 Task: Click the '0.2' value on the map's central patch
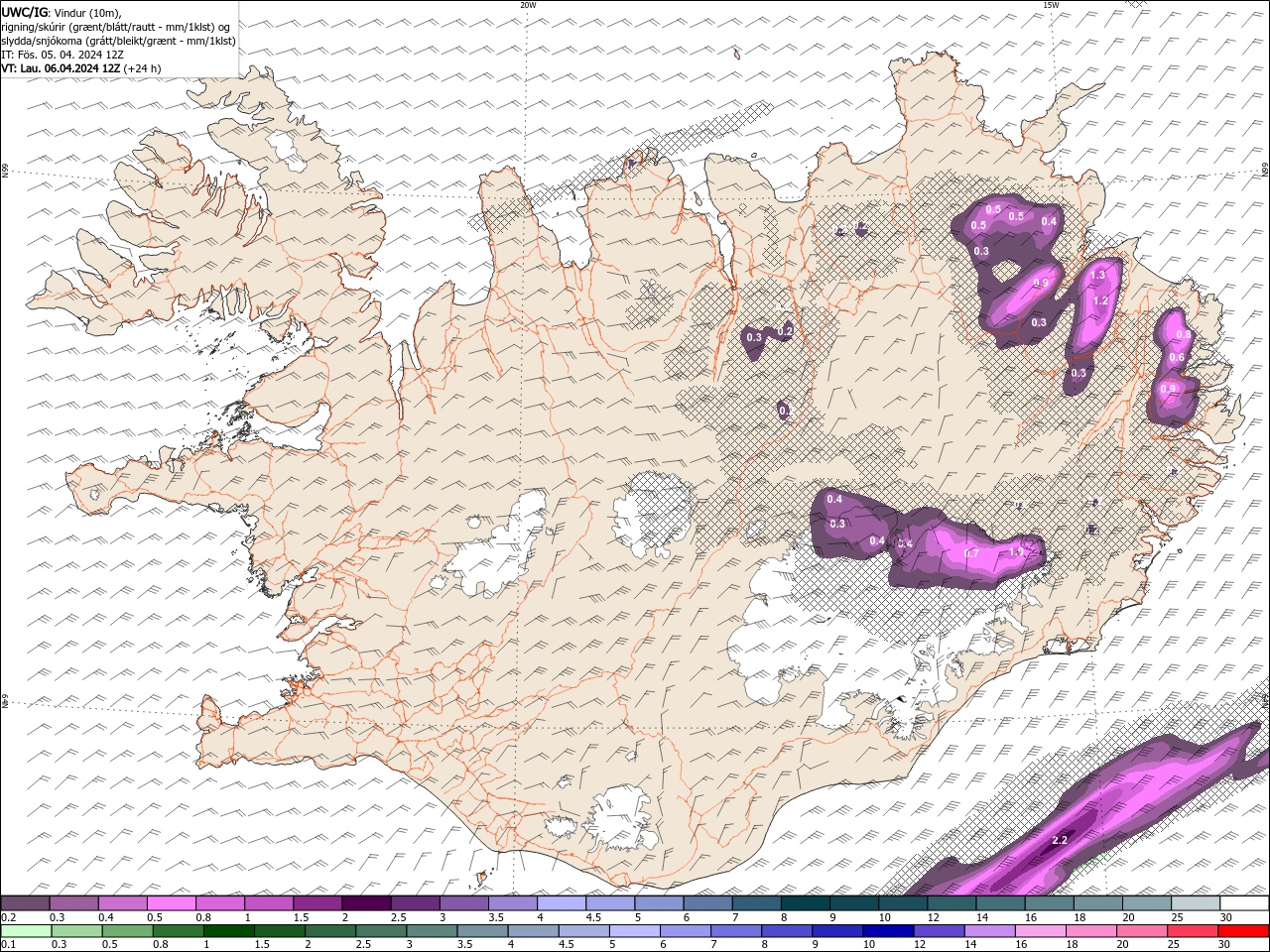(785, 331)
